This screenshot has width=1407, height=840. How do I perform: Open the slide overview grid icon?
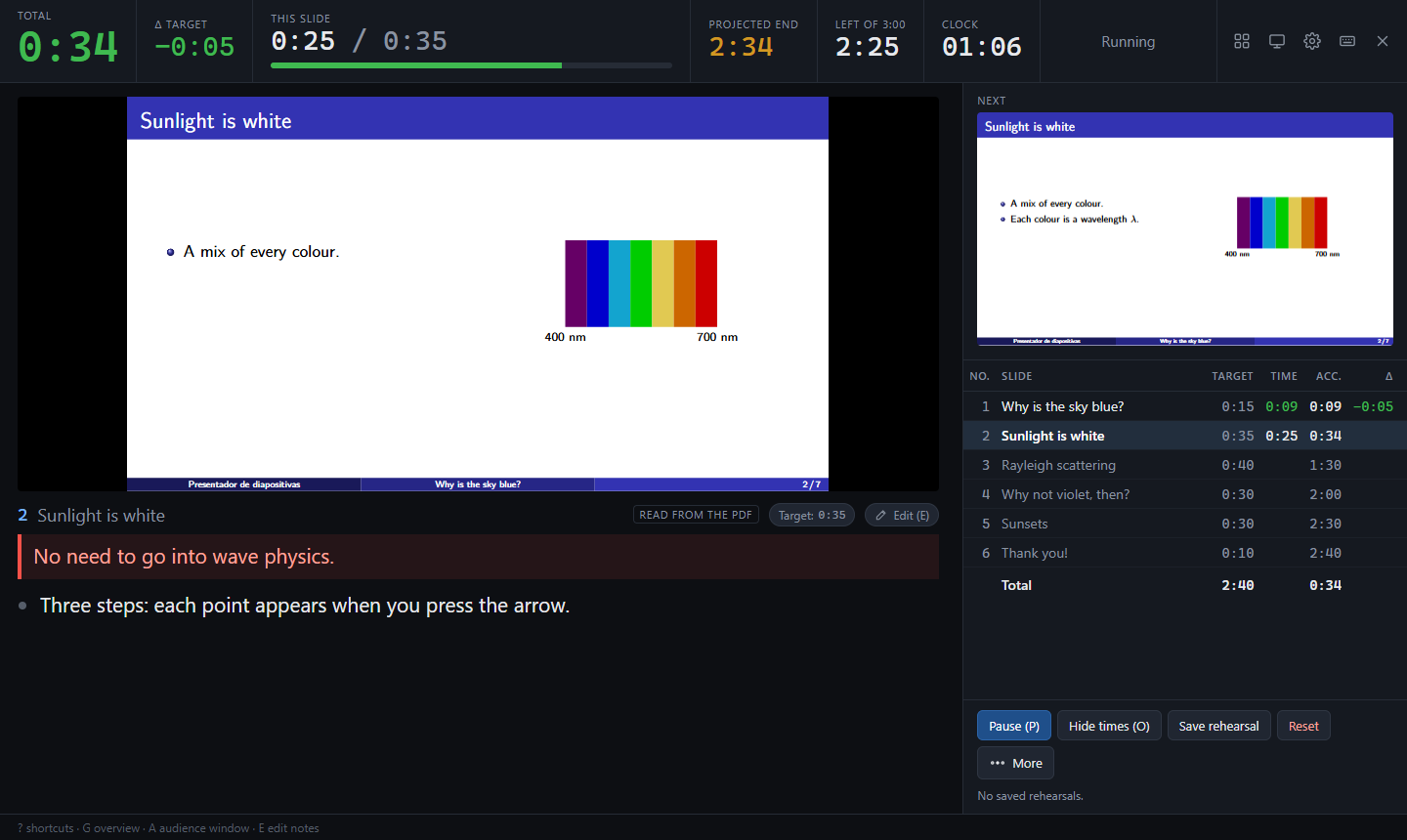1242,41
